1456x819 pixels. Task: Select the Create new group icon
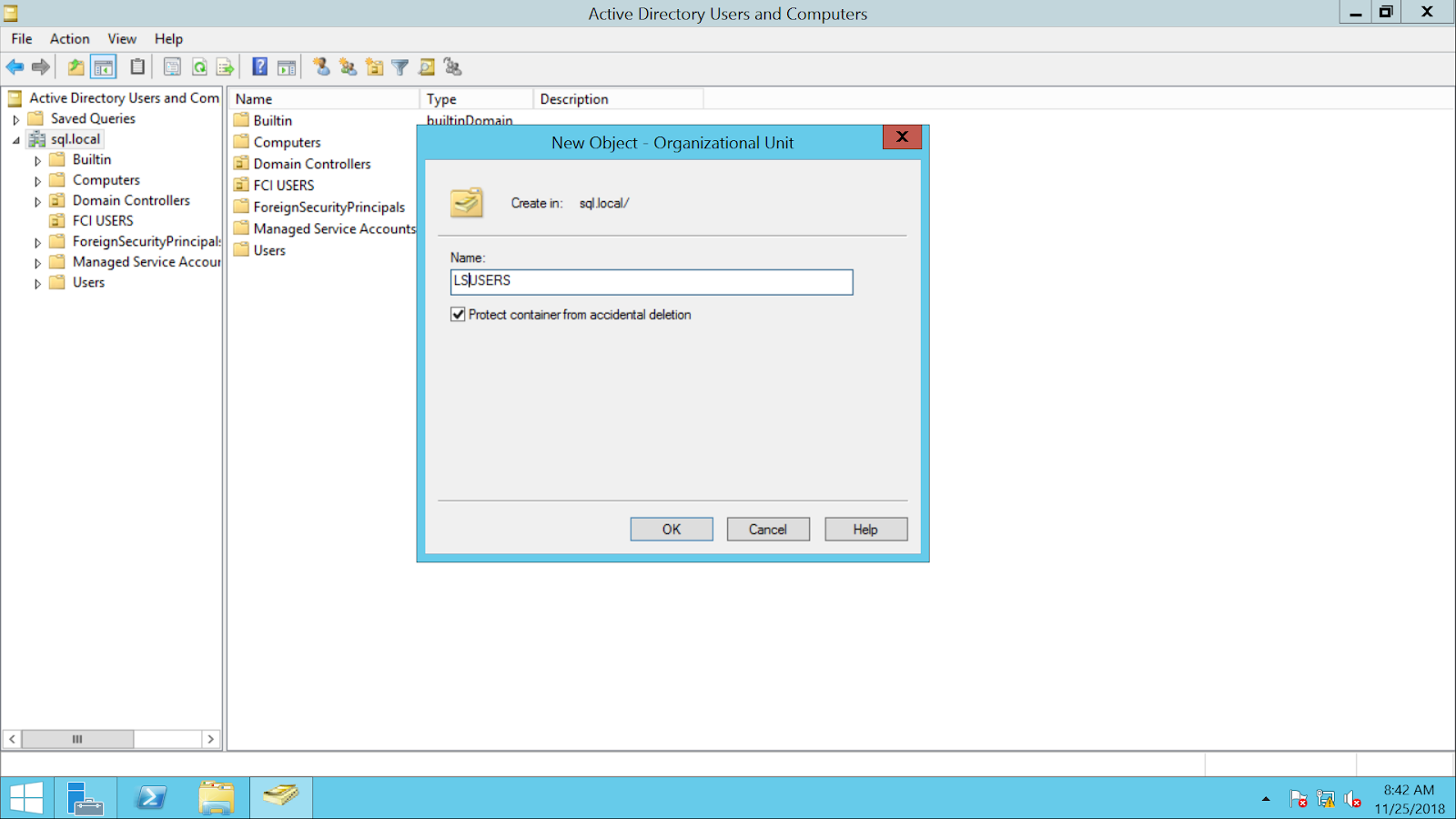(x=347, y=66)
